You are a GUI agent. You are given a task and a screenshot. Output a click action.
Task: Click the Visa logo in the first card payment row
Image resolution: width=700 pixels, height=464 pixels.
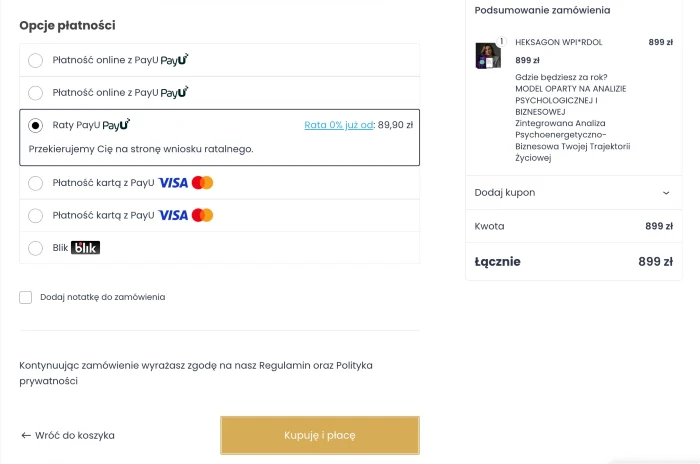click(173, 183)
